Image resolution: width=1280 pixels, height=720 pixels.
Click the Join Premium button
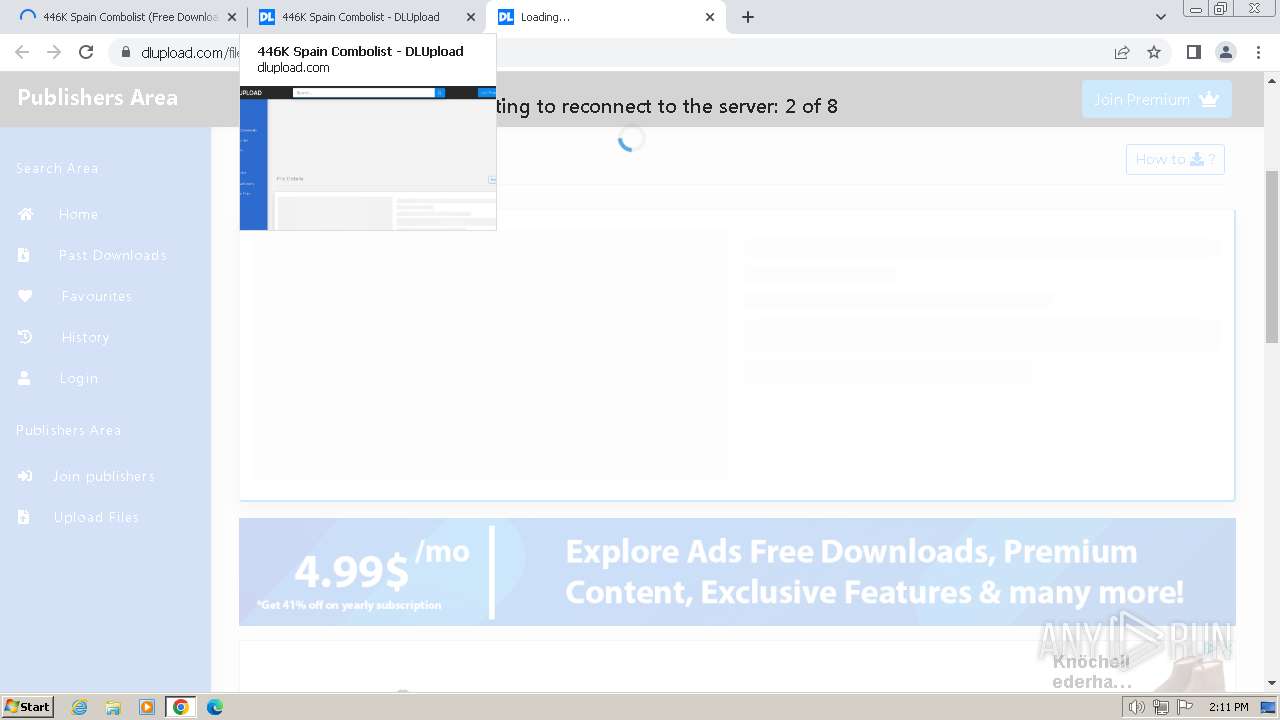[1157, 99]
